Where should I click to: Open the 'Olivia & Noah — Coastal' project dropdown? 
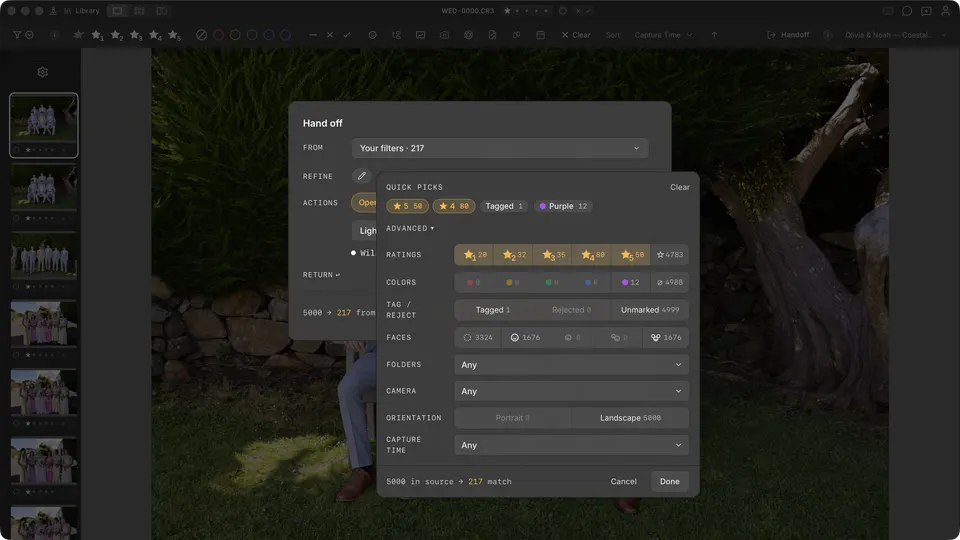click(895, 35)
